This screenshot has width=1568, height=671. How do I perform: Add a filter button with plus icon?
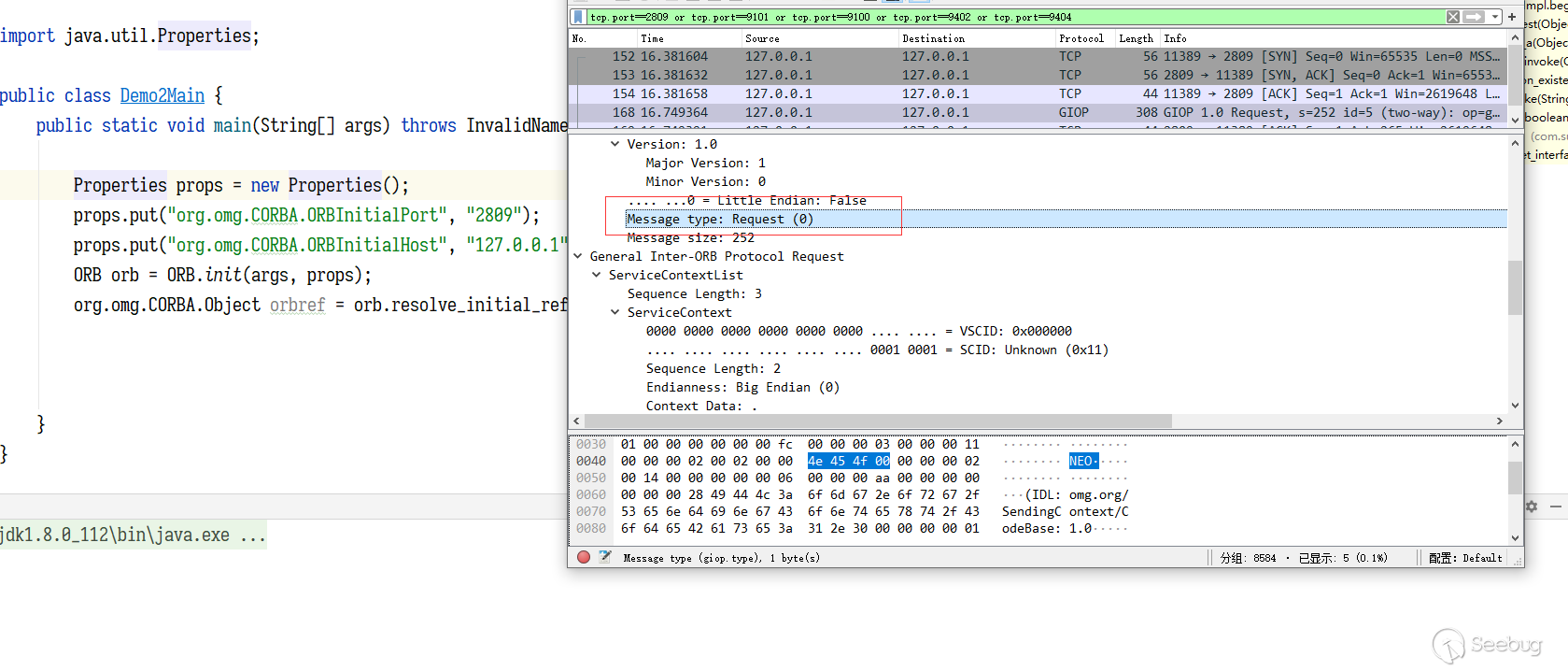pos(1512,17)
